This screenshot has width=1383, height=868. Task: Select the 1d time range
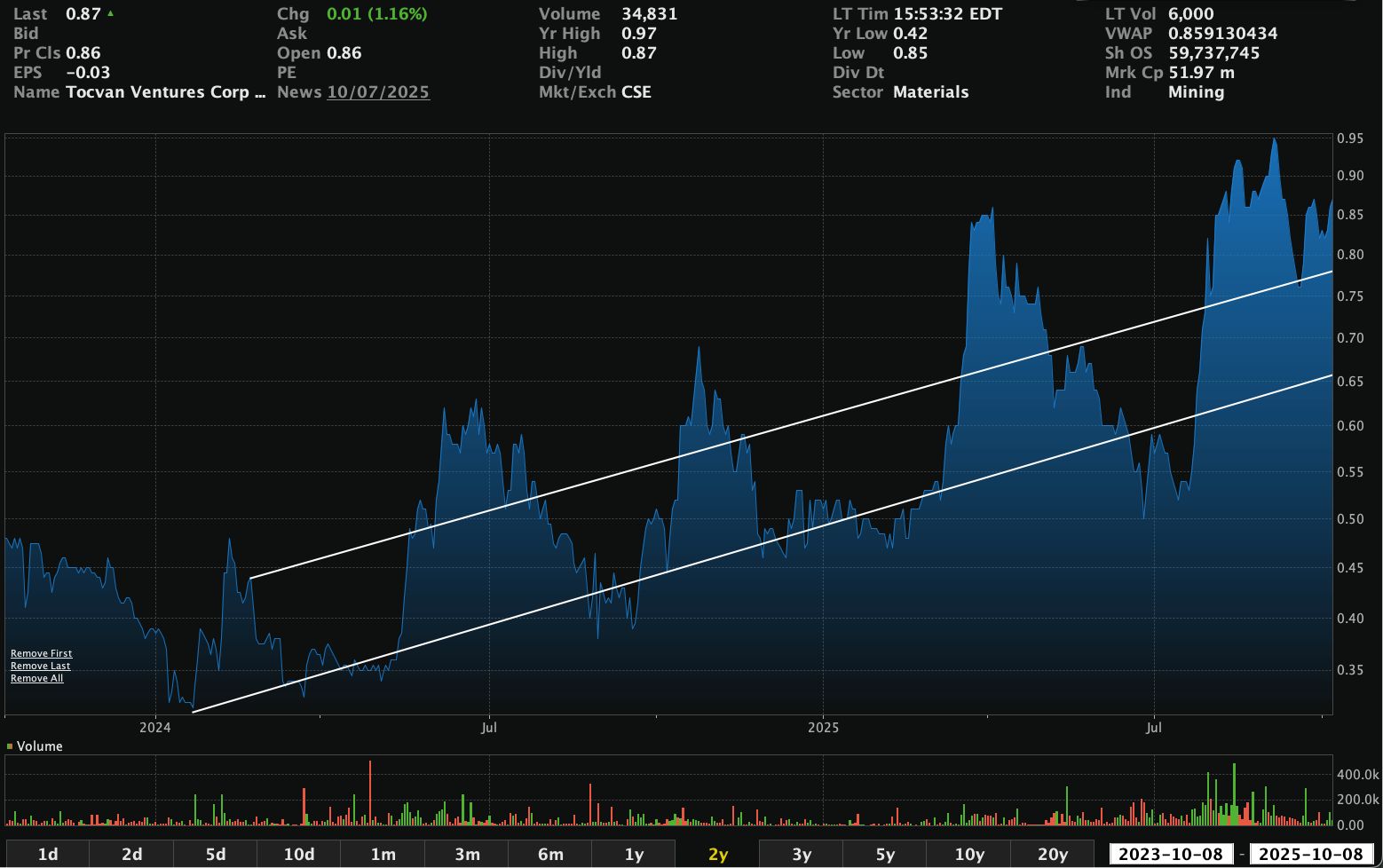tap(48, 854)
